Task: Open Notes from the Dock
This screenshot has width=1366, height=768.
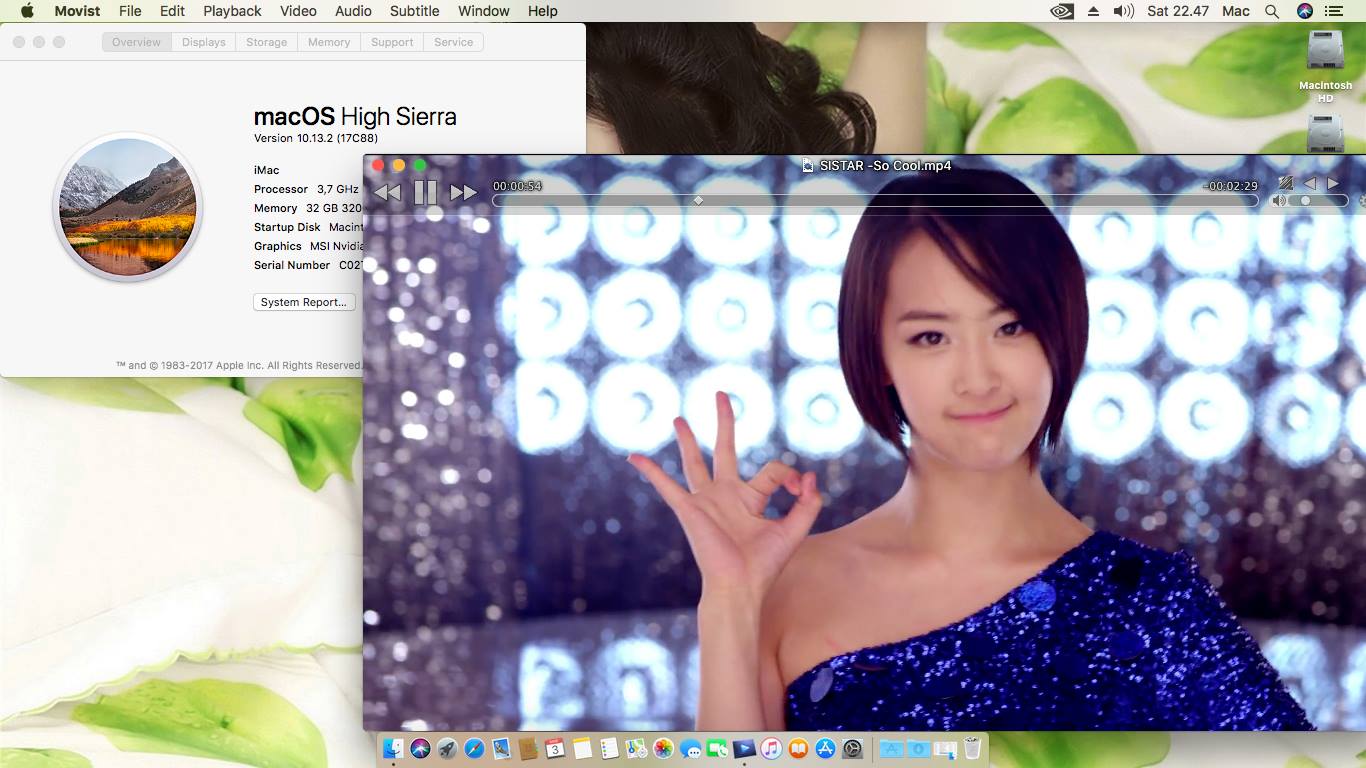Action: (x=582, y=748)
